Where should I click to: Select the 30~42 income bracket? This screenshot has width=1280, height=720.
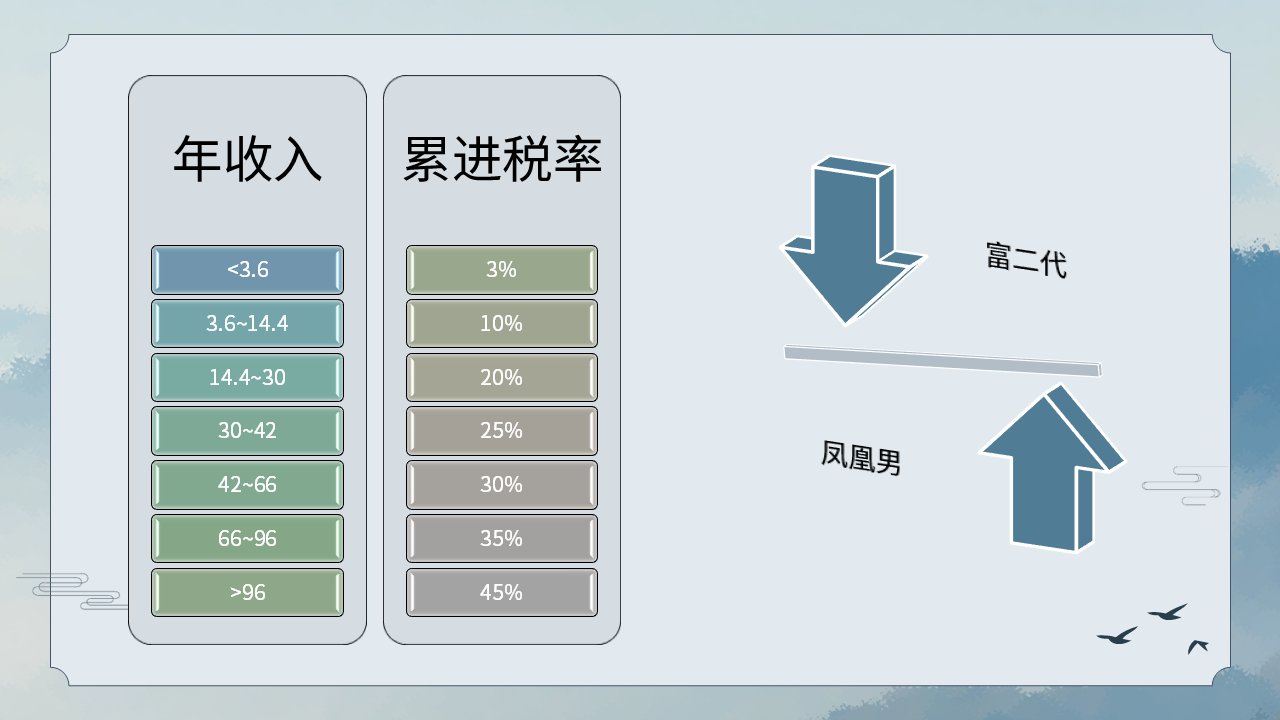pyautogui.click(x=247, y=431)
